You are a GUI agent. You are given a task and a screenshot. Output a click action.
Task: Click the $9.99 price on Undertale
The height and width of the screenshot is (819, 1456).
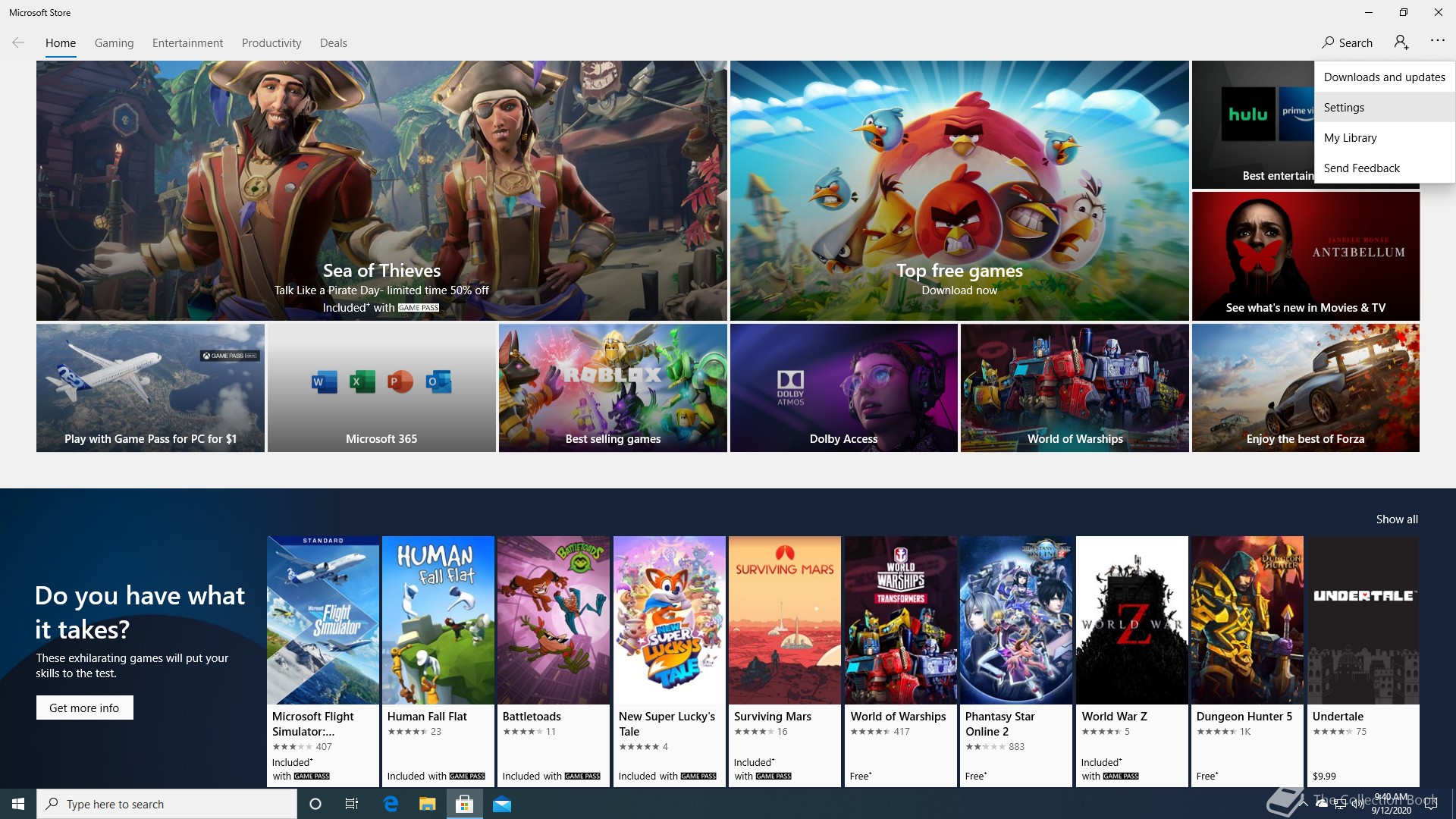(1324, 776)
